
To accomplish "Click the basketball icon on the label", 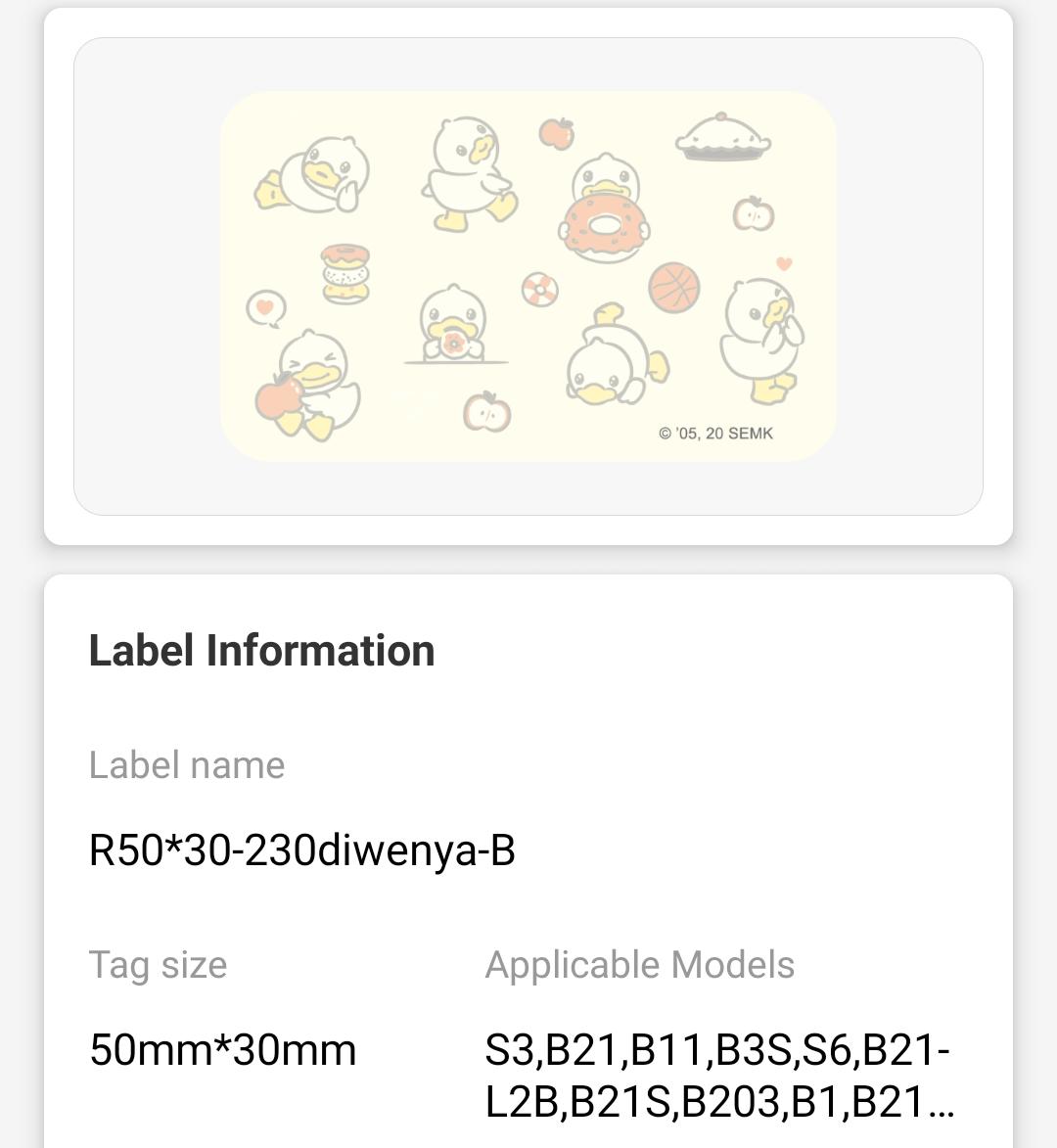I will tap(673, 287).
